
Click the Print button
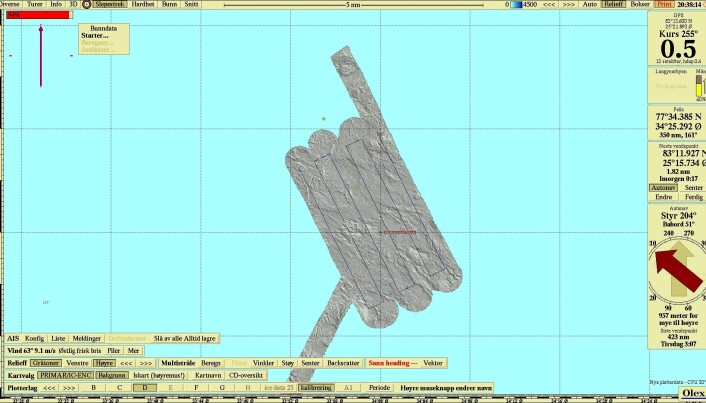tap(664, 4)
